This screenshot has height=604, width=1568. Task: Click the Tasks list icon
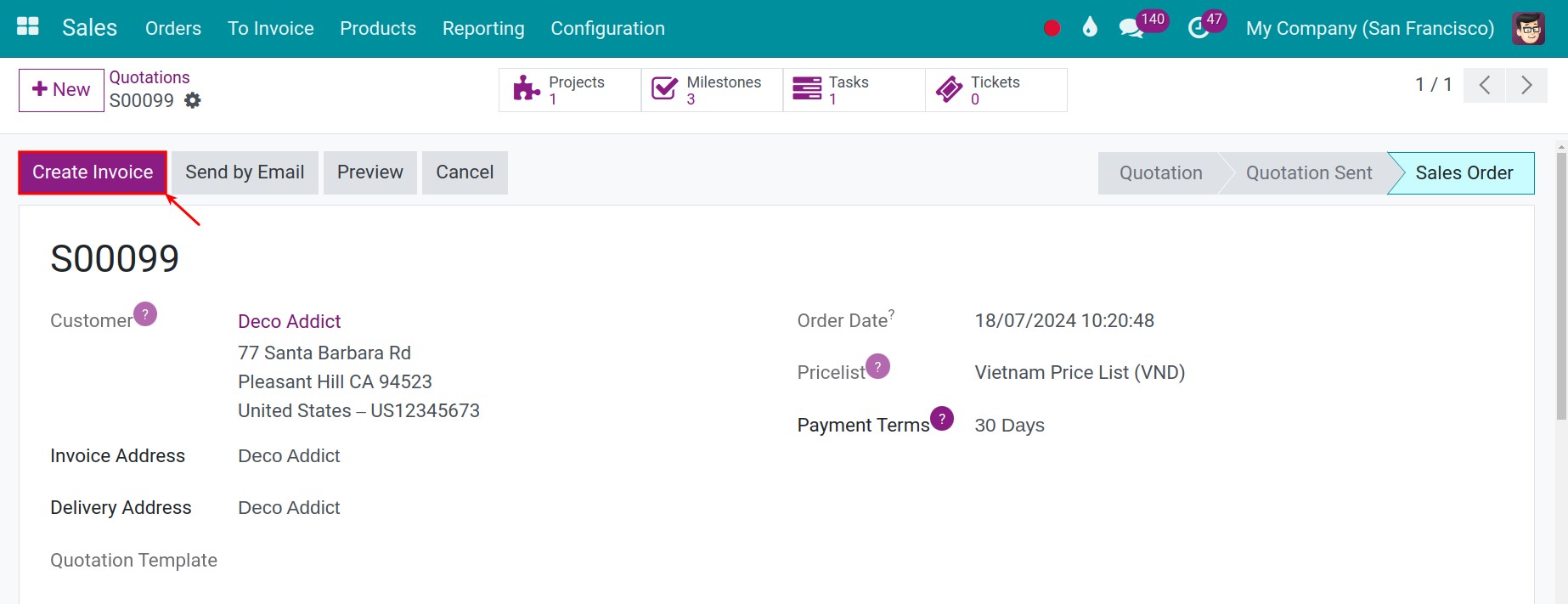[807, 88]
